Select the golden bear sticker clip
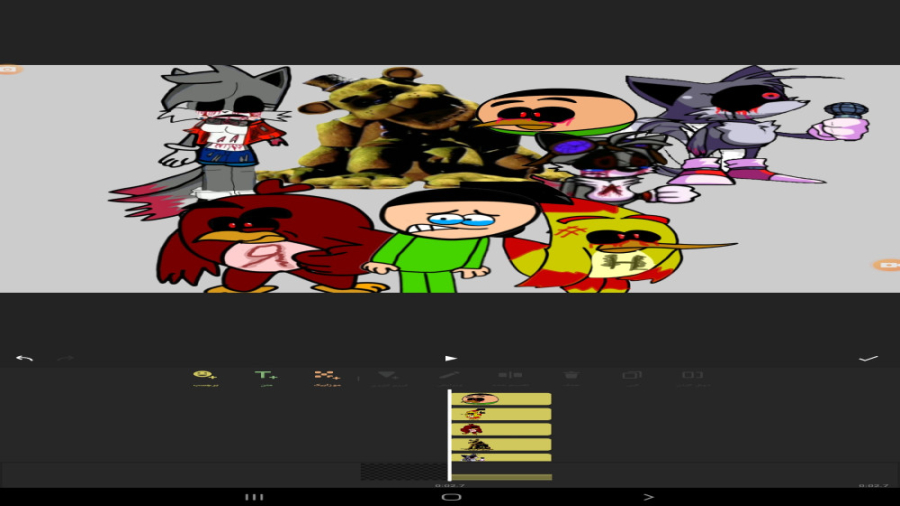900x506 pixels. click(x=501, y=444)
